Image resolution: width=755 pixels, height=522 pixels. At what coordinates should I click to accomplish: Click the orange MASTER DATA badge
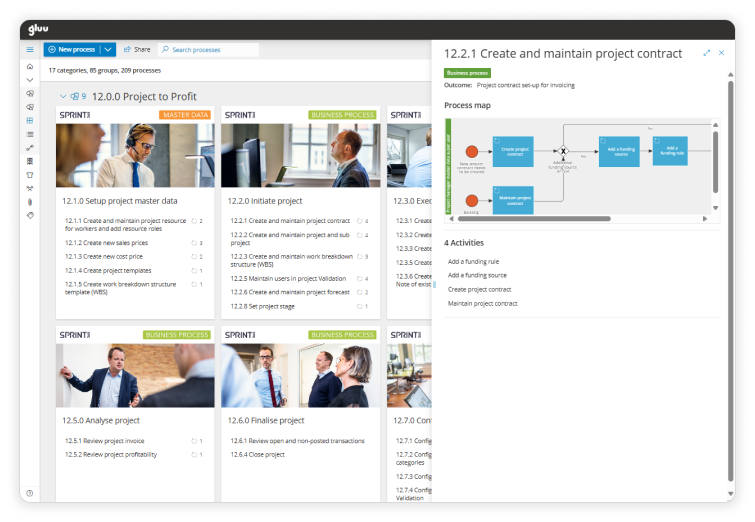point(185,115)
